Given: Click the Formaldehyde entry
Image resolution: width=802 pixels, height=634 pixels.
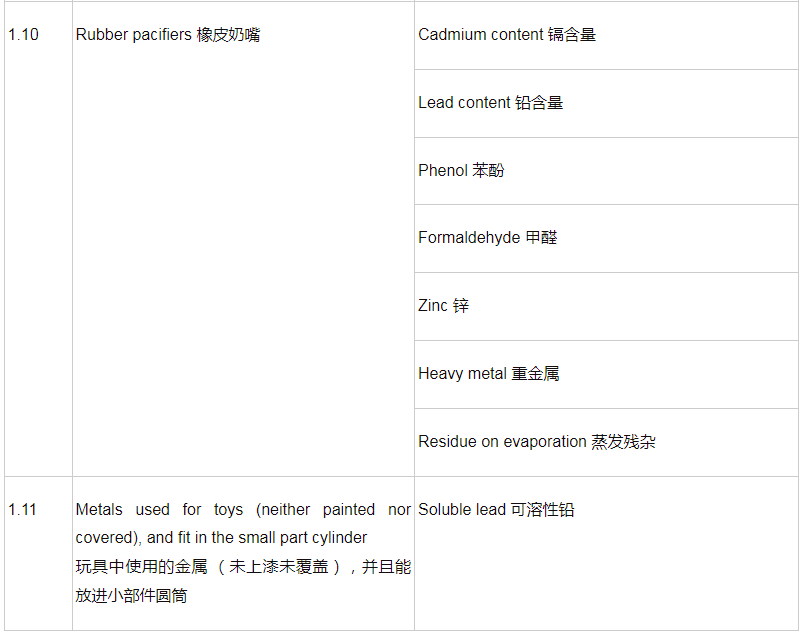Looking at the screenshot, I should [x=469, y=238].
